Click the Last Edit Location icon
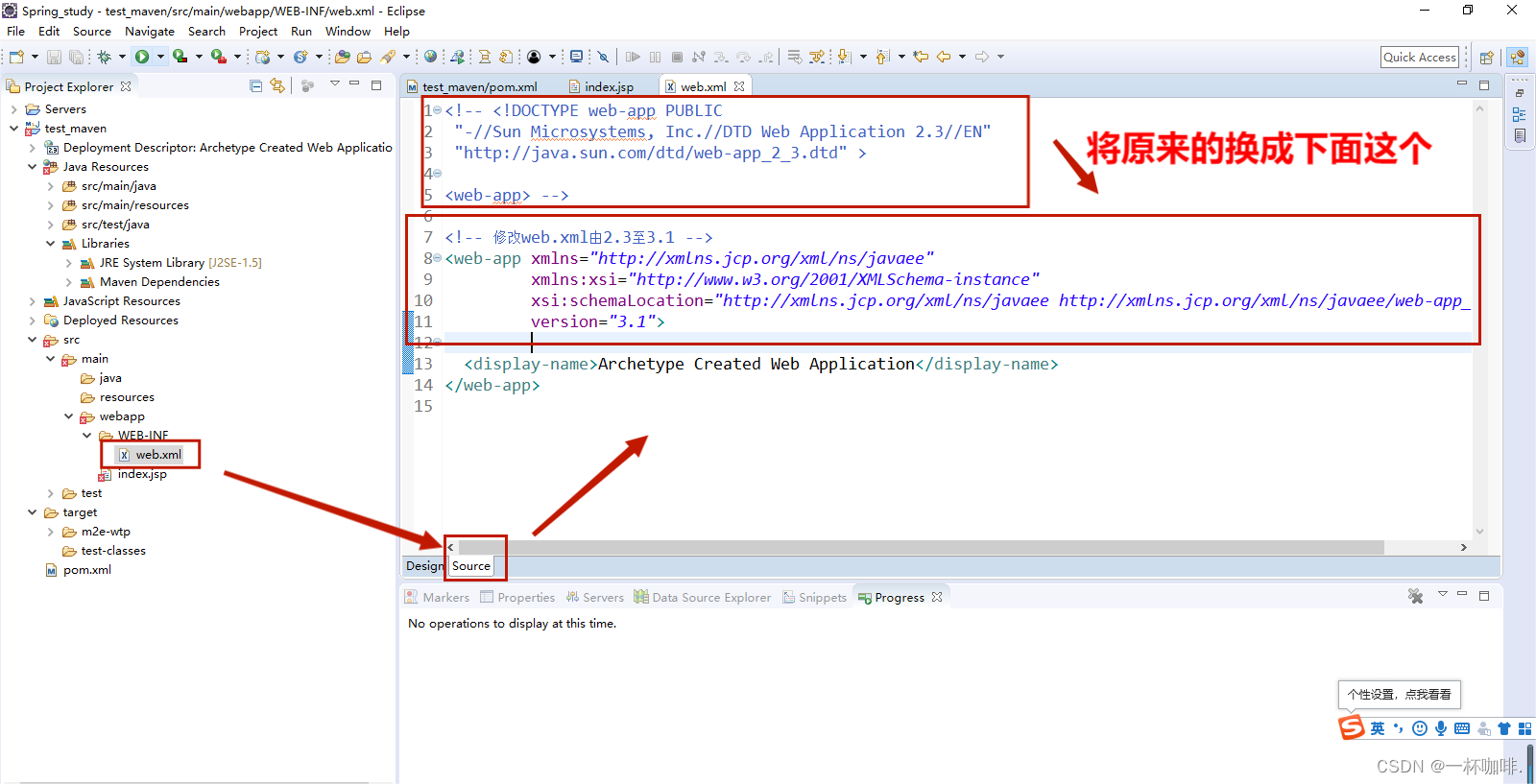Viewport: 1536px width, 784px height. (x=921, y=57)
